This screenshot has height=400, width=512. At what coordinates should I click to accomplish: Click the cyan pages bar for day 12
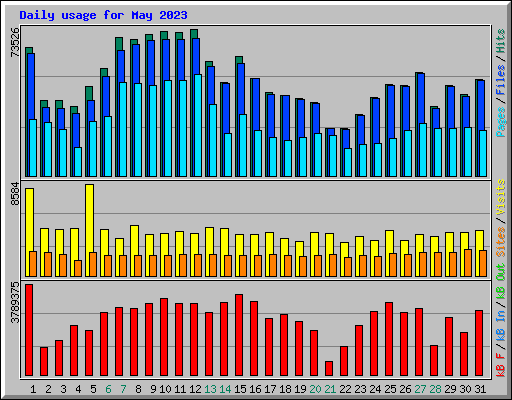coord(198,125)
